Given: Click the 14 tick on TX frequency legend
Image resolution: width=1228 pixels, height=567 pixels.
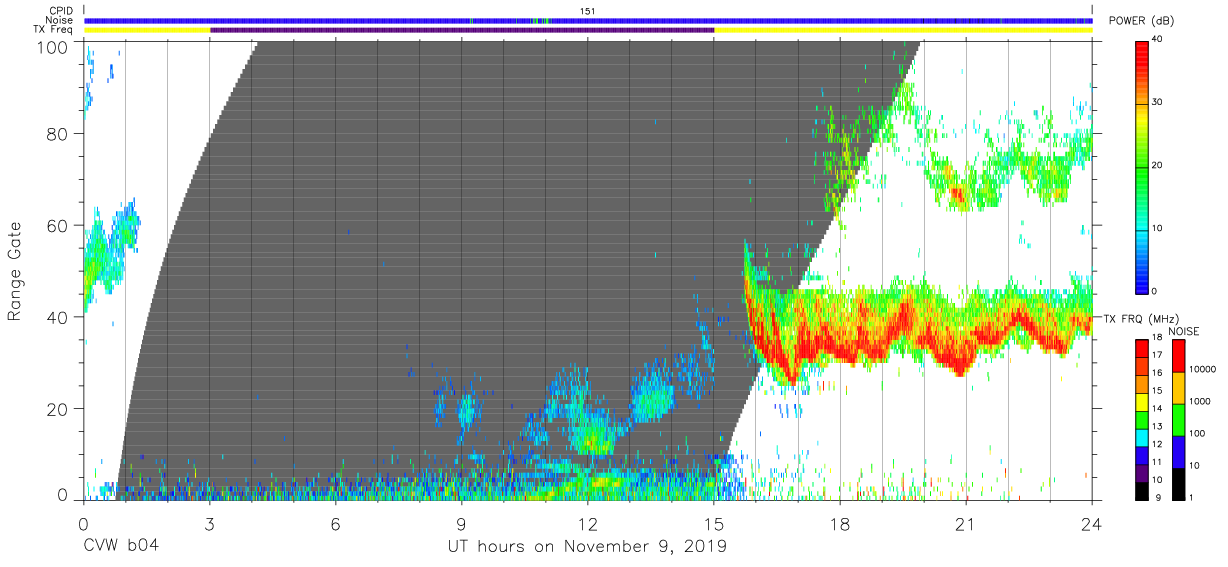Looking at the screenshot, I should tap(1156, 410).
